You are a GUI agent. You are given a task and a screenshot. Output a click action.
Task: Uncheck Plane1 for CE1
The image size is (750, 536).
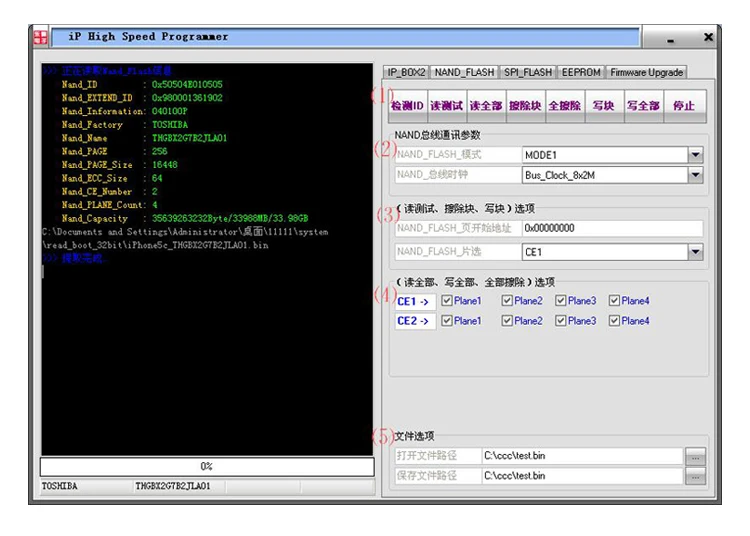447,301
